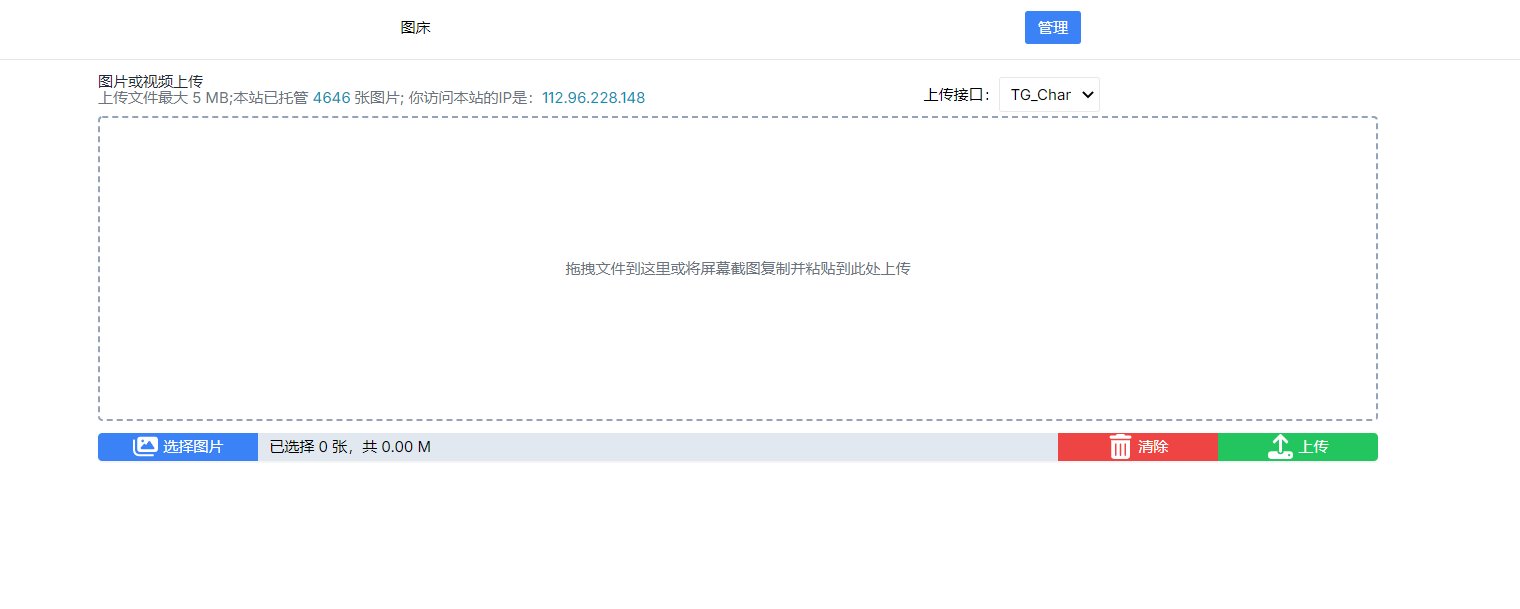Click the empty gray selection status bar
The image size is (1520, 609).
(750, 447)
